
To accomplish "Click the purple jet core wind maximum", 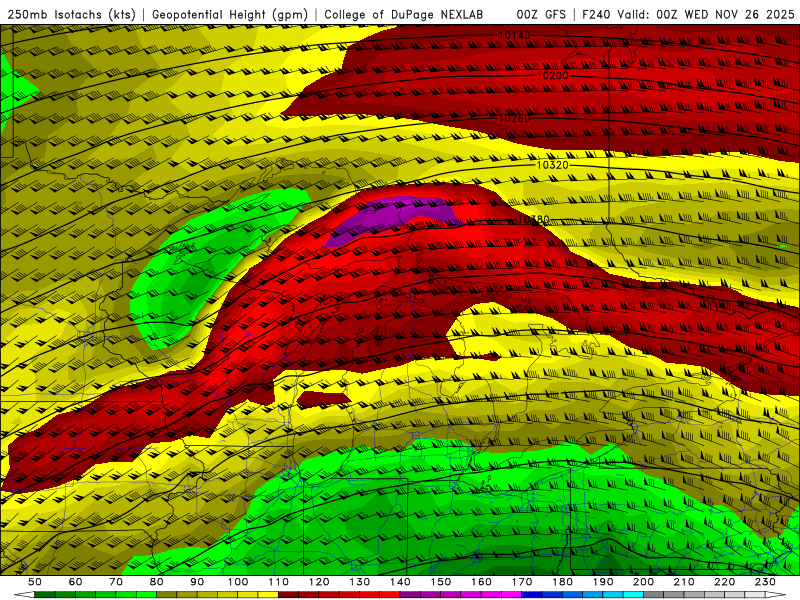I will [393, 217].
